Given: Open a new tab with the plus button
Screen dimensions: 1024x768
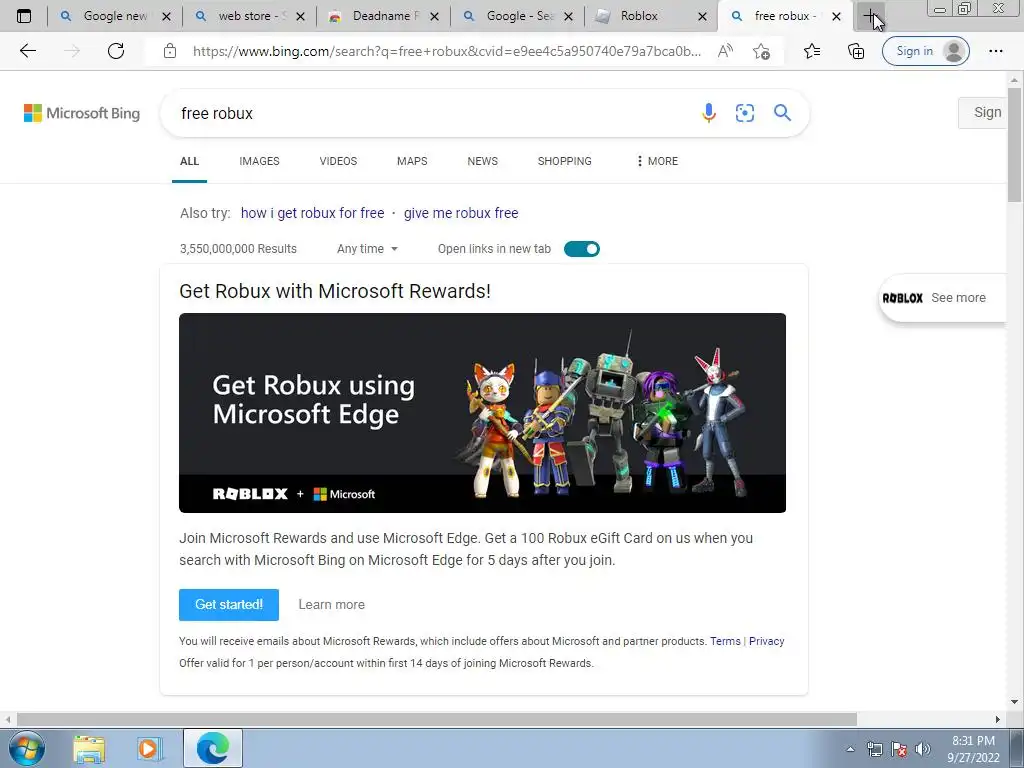Looking at the screenshot, I should (871, 16).
